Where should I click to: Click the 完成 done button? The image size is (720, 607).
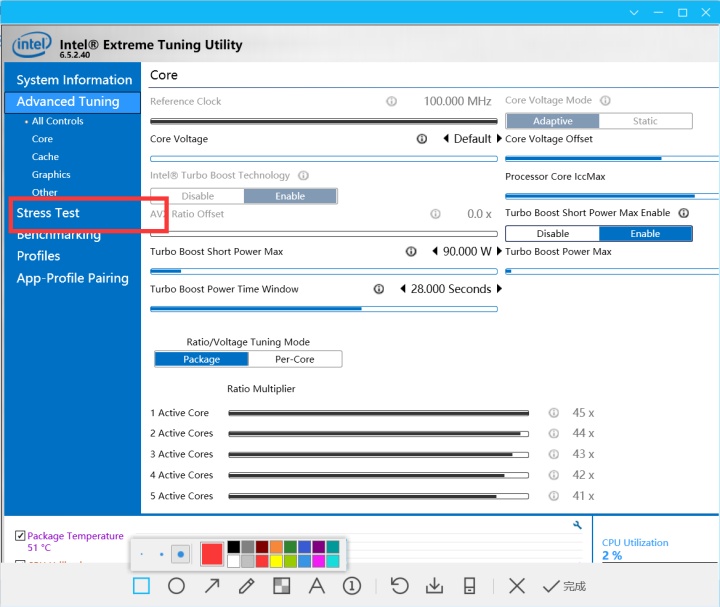click(564, 586)
